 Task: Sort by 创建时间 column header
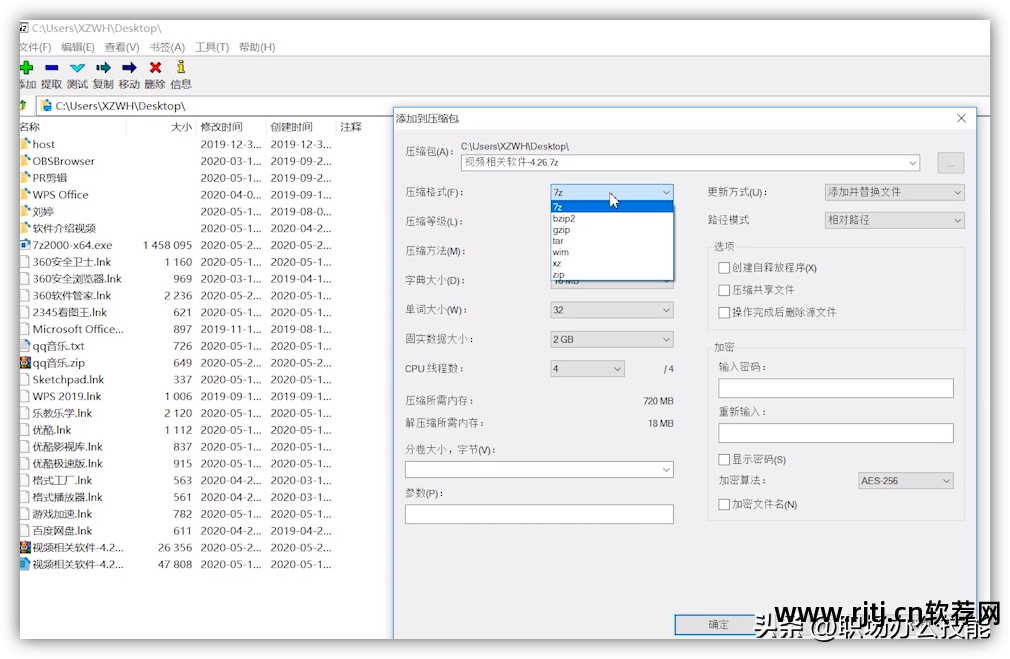pyautogui.click(x=301, y=127)
